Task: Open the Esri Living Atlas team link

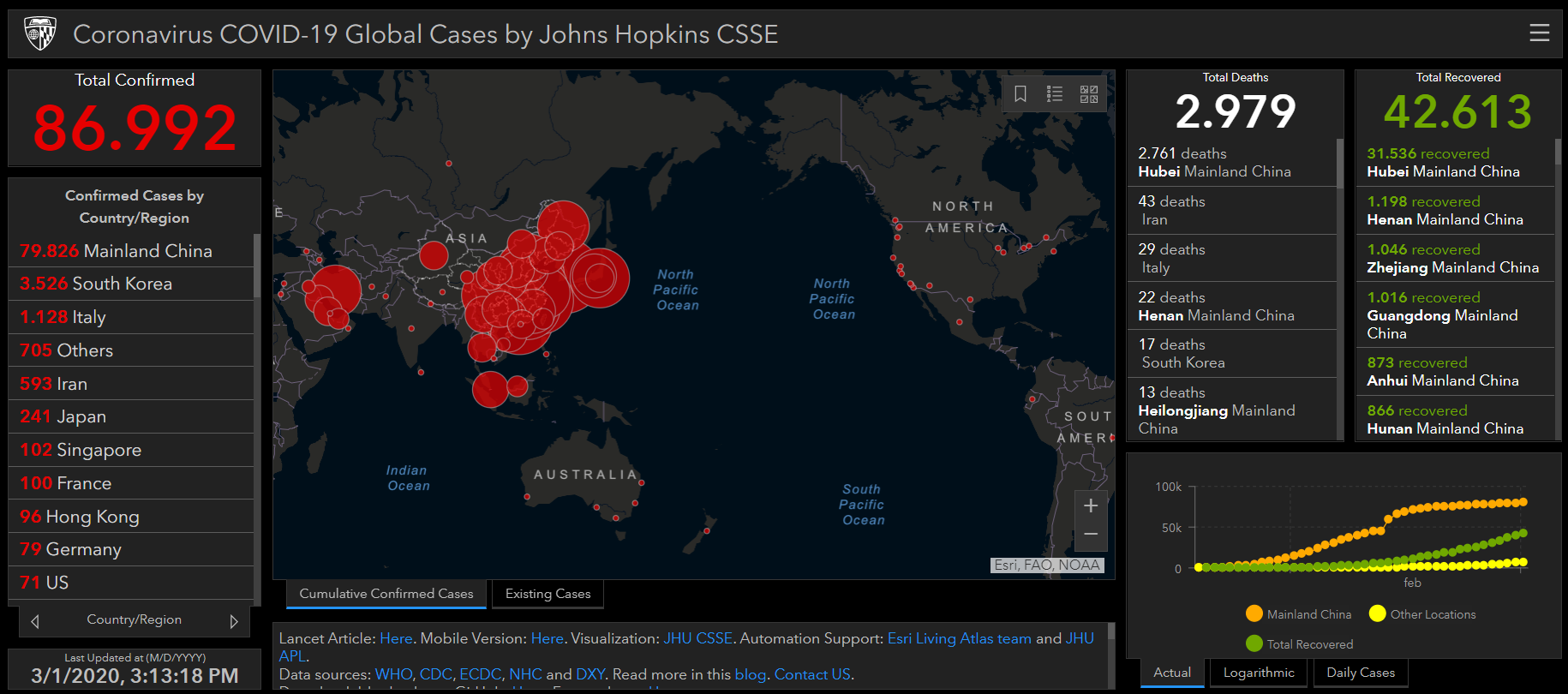Action: 960,638
